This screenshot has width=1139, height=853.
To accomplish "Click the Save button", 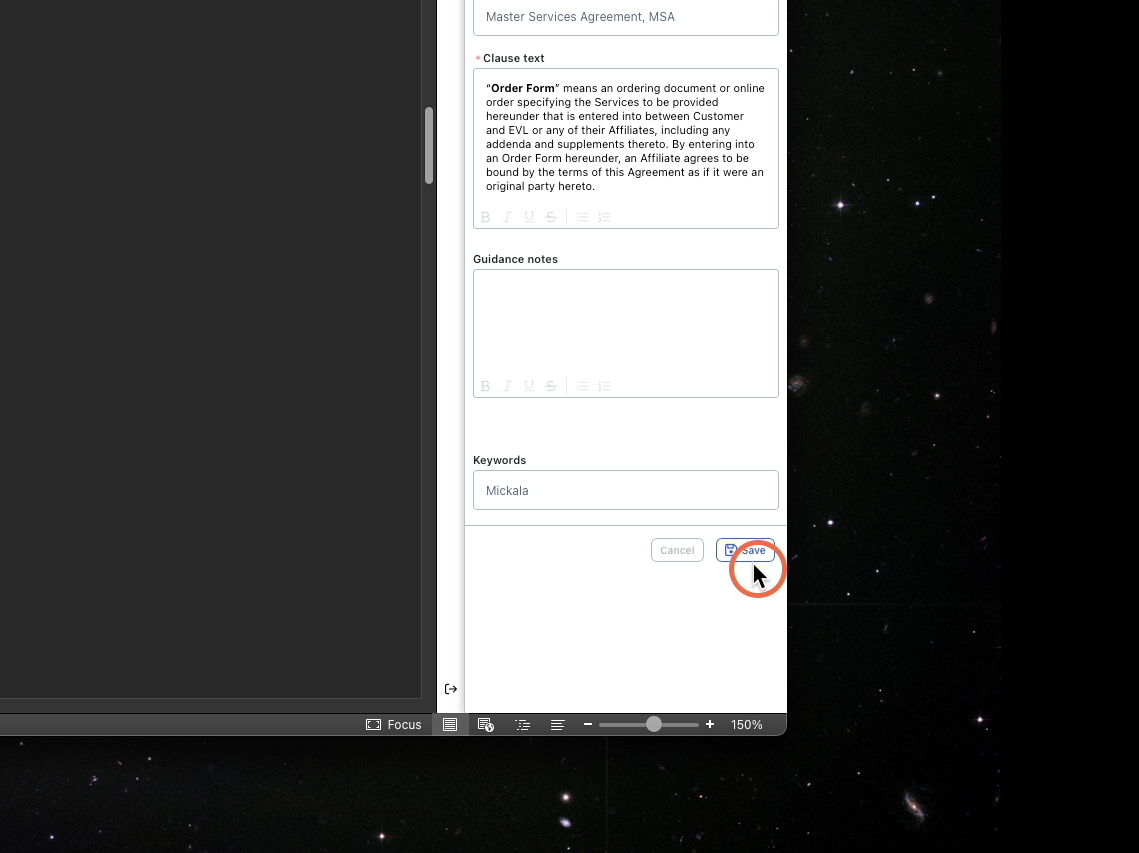I will coord(745,550).
